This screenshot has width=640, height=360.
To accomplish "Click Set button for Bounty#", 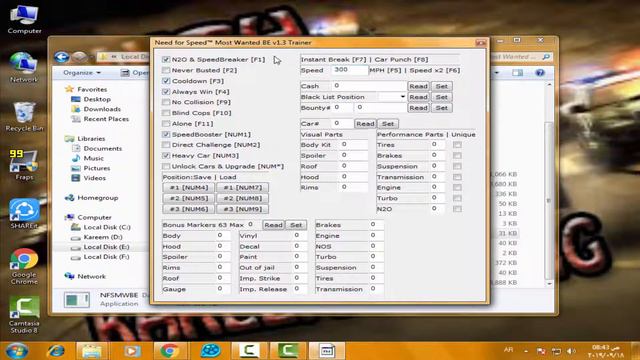I will pyautogui.click(x=442, y=108).
